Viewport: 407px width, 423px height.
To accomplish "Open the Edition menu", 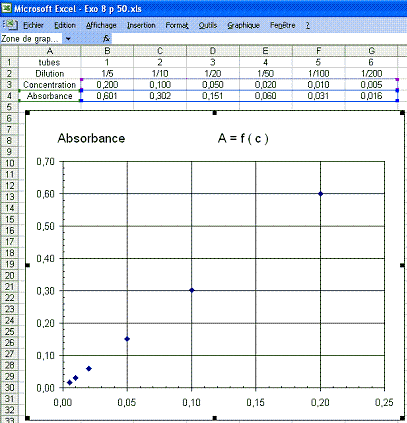I will [x=65, y=25].
